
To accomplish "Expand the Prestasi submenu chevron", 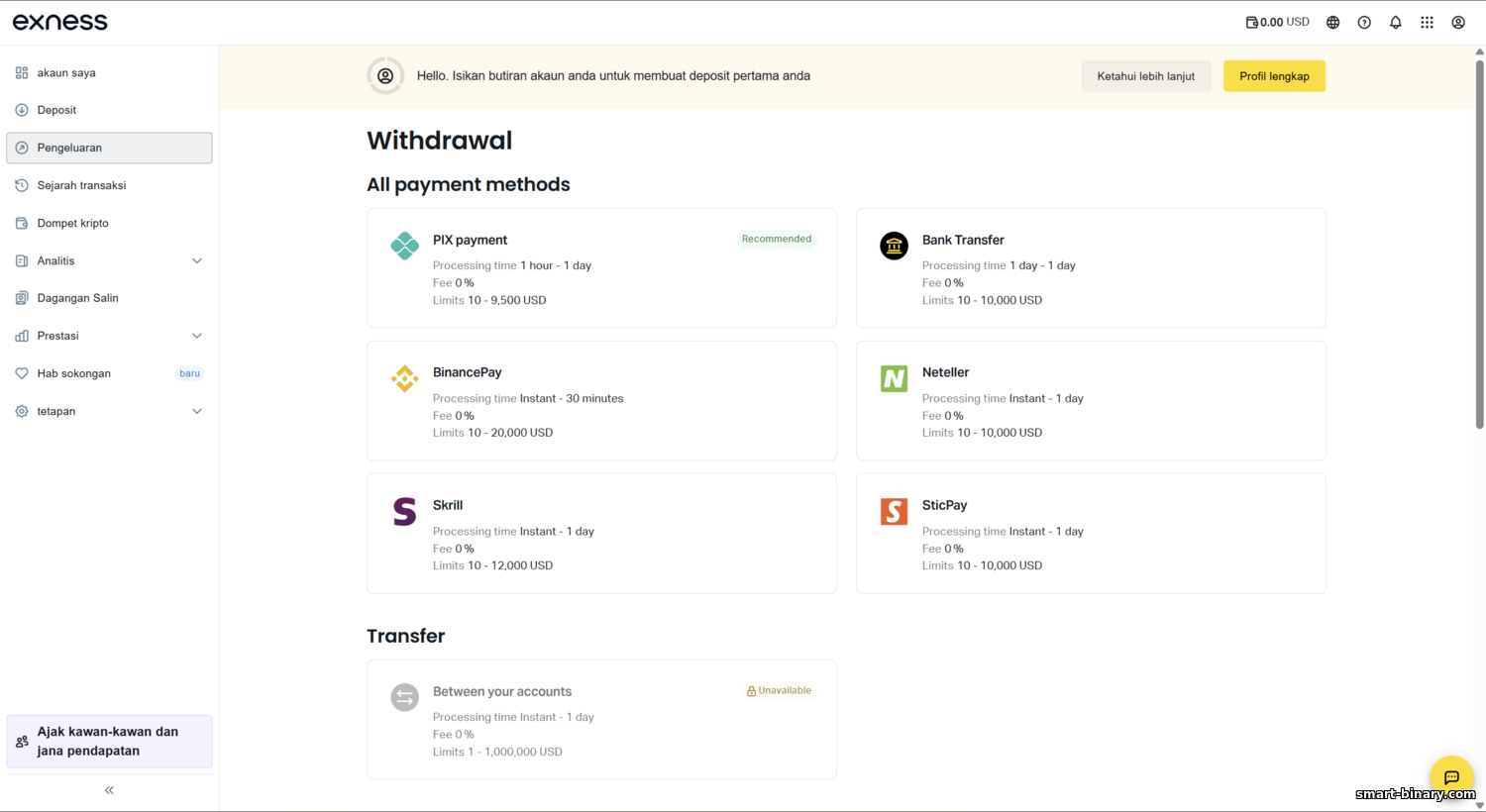I will [x=197, y=336].
